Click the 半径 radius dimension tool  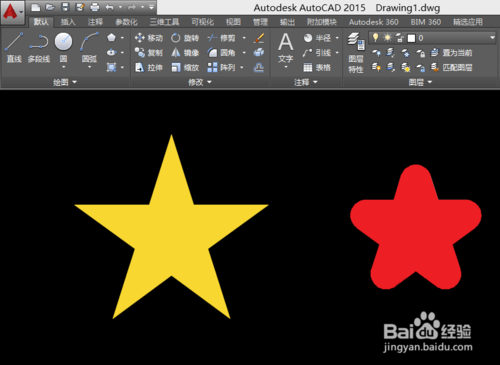click(x=317, y=38)
